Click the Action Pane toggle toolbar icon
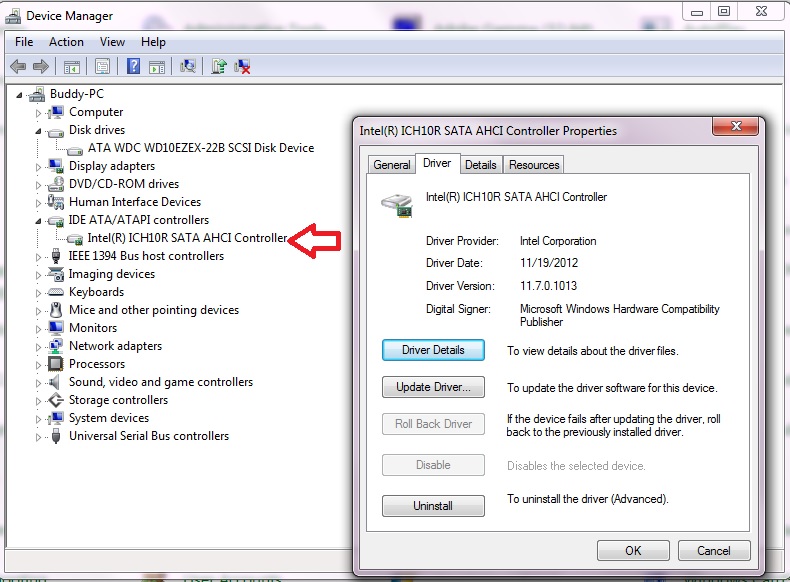 [157, 67]
